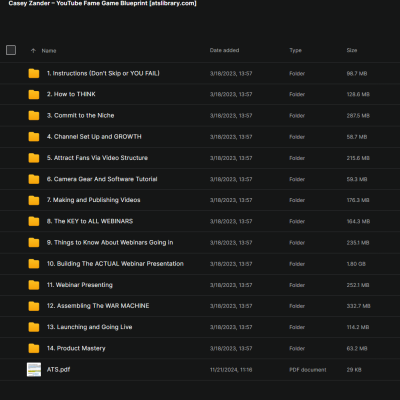This screenshot has height=400, width=400.
Task: Open "1. Instructions (Don't Skip or YOU FAIL)"
Action: [x=103, y=73]
